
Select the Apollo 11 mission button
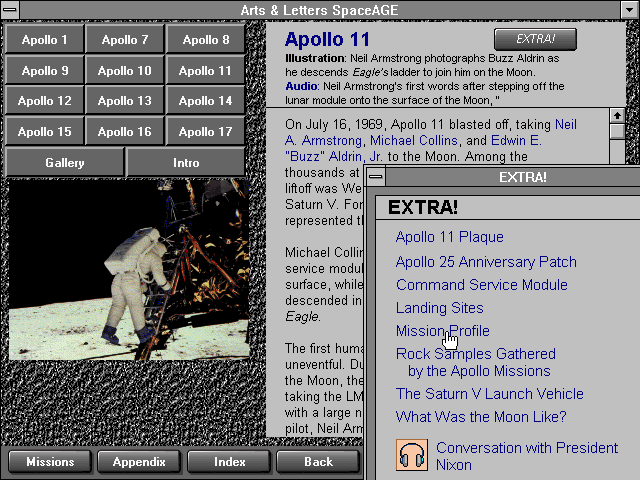tap(206, 71)
